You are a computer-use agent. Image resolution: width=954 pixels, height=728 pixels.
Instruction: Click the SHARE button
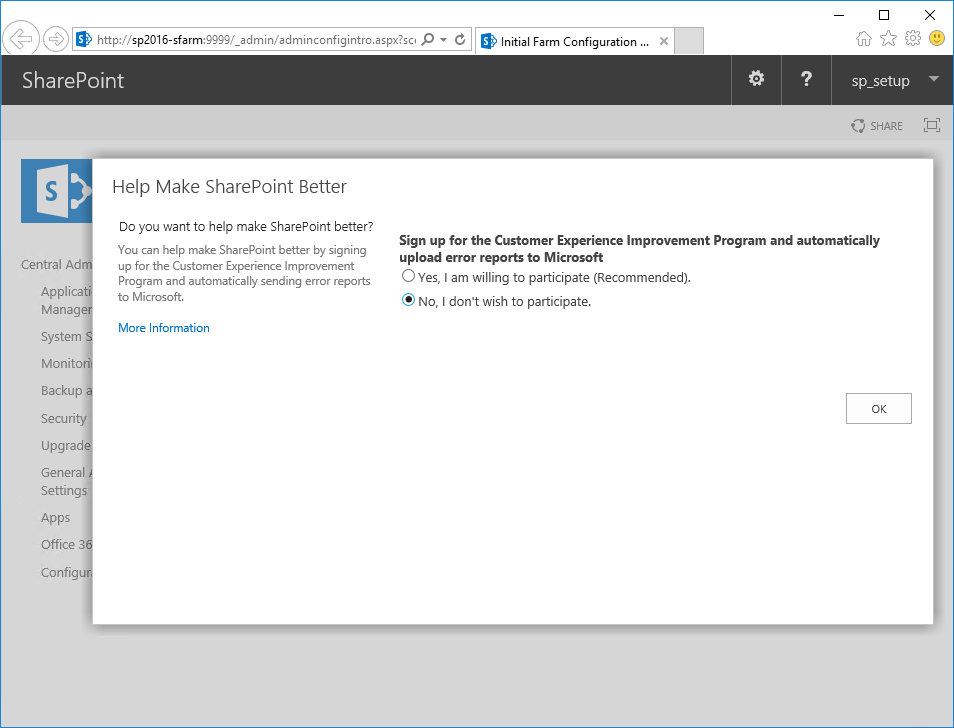coord(877,126)
